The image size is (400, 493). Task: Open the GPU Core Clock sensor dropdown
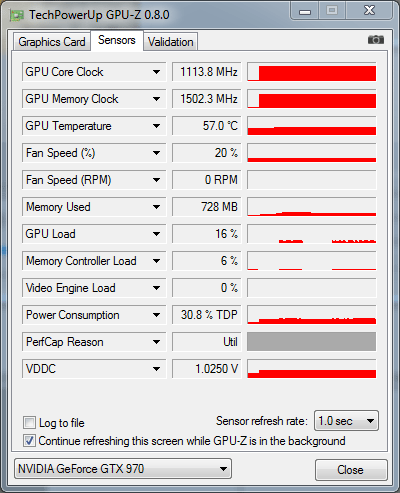[x=156, y=72]
